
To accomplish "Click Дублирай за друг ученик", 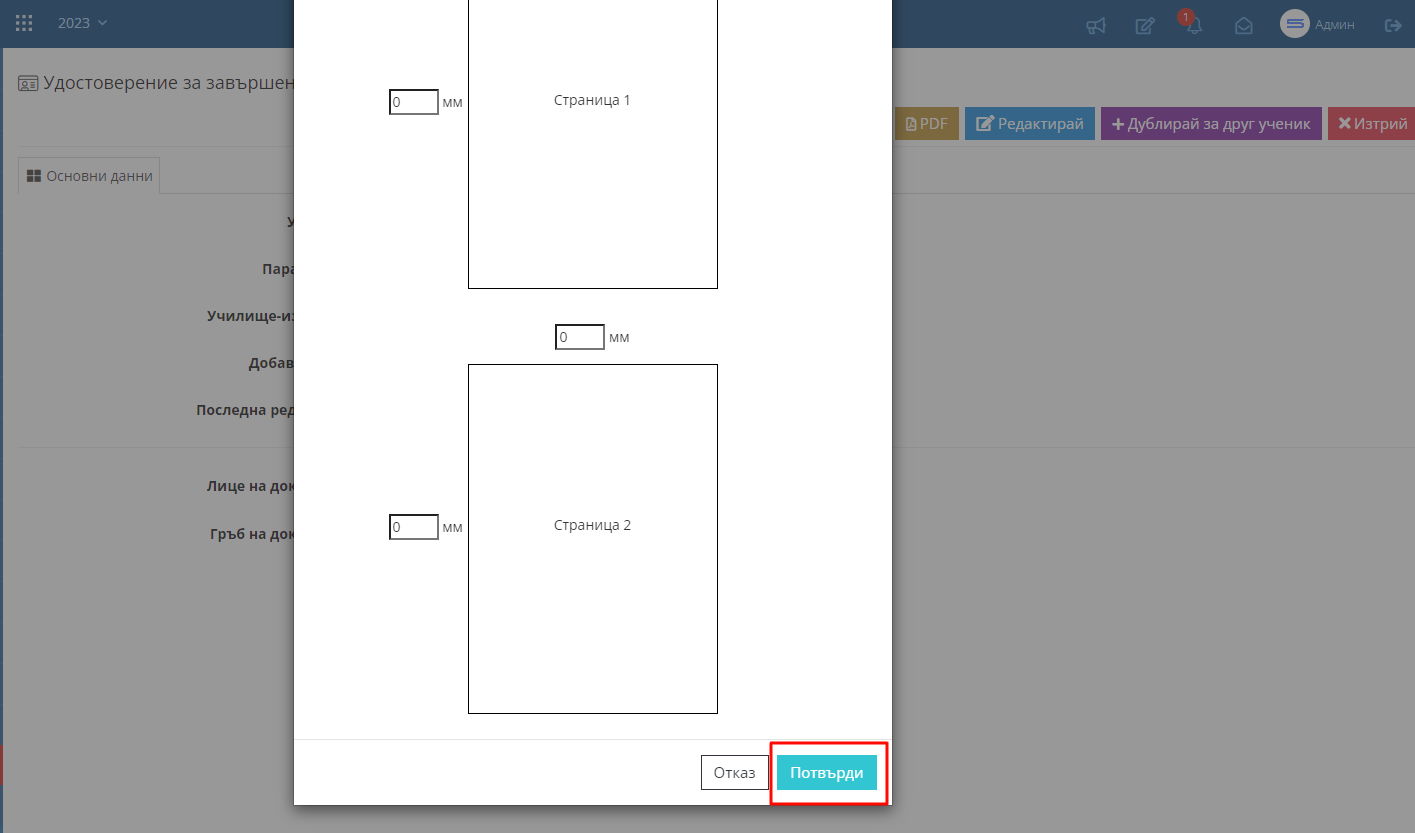I will pyautogui.click(x=1211, y=124).
